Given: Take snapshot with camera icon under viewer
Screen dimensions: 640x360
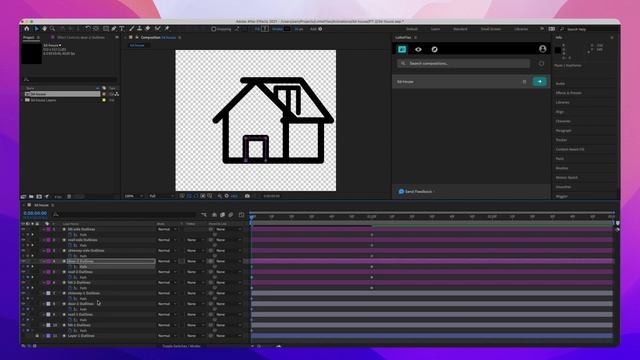Looking at the screenshot, I should (247, 196).
